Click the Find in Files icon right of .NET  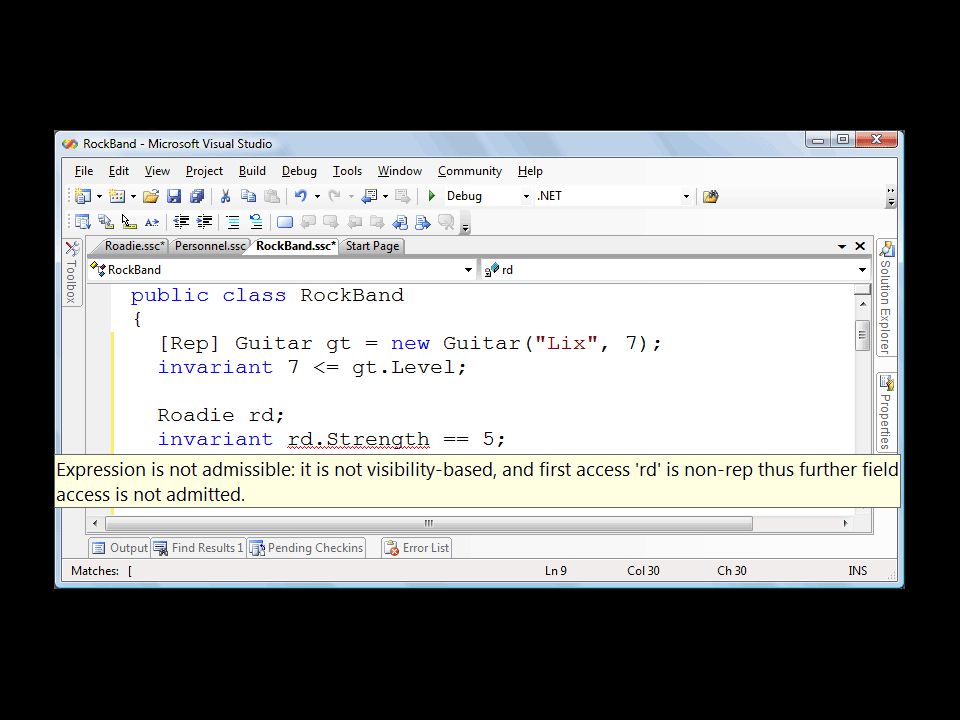click(x=710, y=197)
